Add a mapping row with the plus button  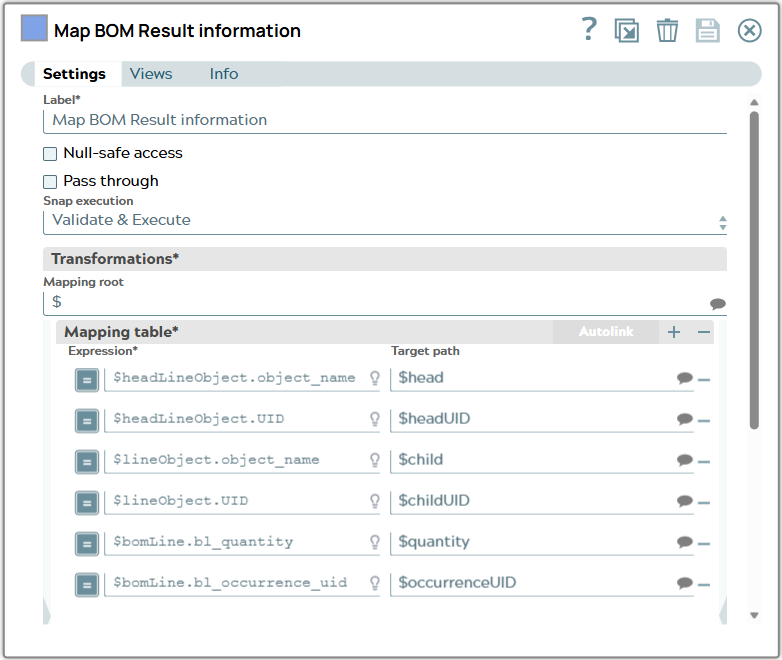coord(674,332)
